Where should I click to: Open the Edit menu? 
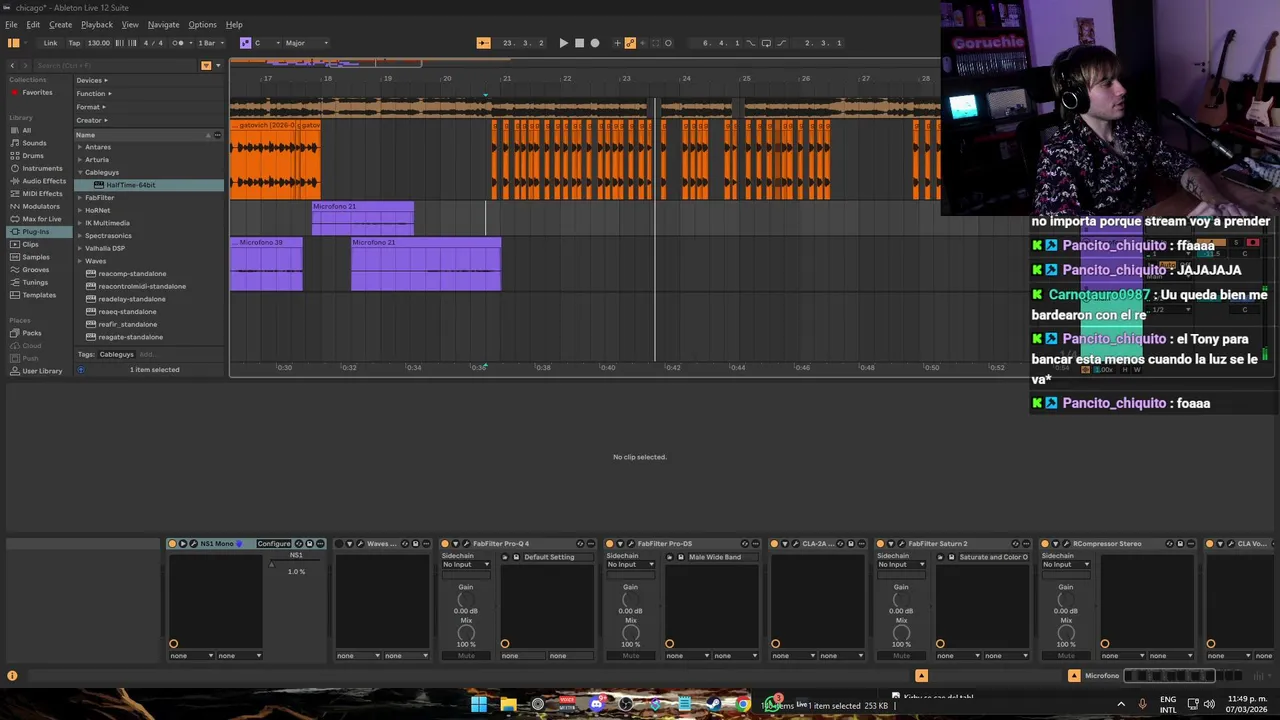pyautogui.click(x=33, y=24)
